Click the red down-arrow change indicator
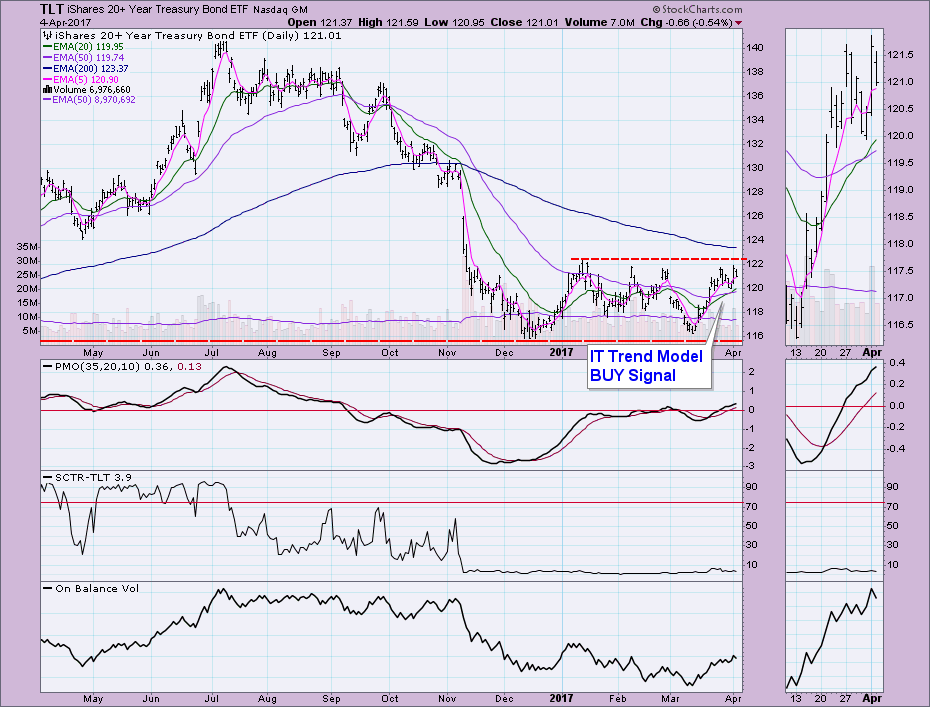Viewport: 930px width, 707px height. pyautogui.click(x=739, y=21)
